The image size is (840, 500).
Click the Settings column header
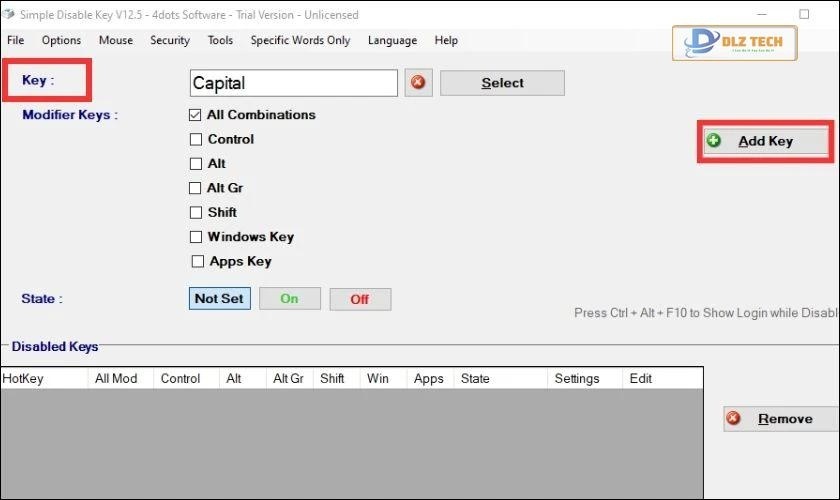584,378
